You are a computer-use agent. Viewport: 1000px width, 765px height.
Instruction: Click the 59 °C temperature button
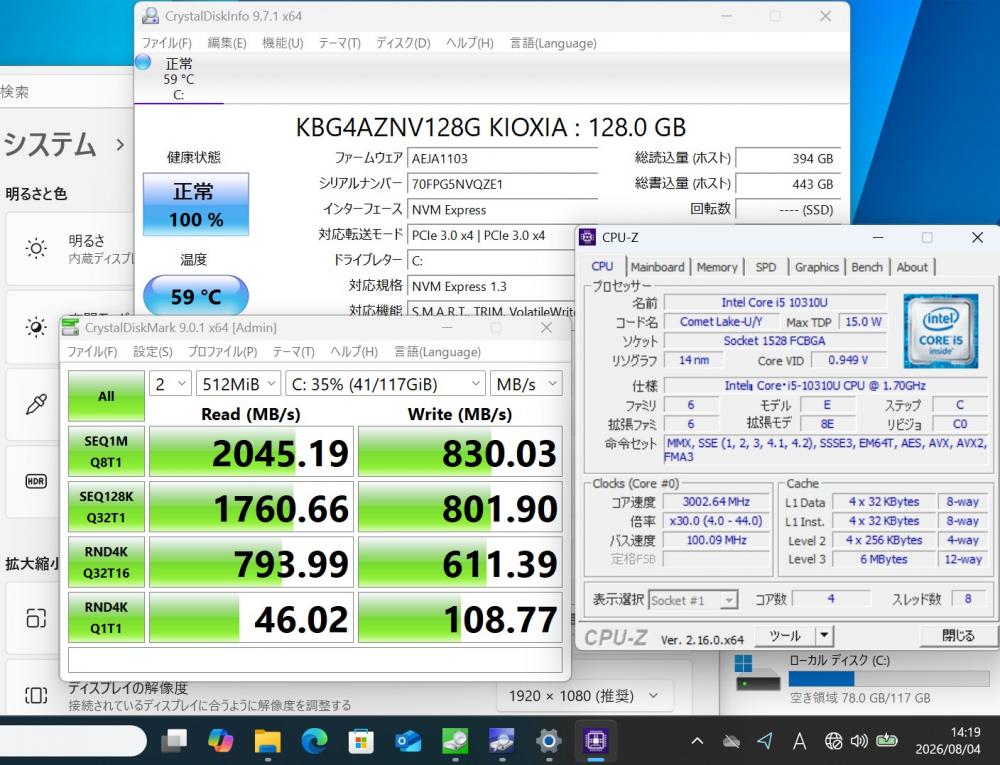pyautogui.click(x=196, y=296)
